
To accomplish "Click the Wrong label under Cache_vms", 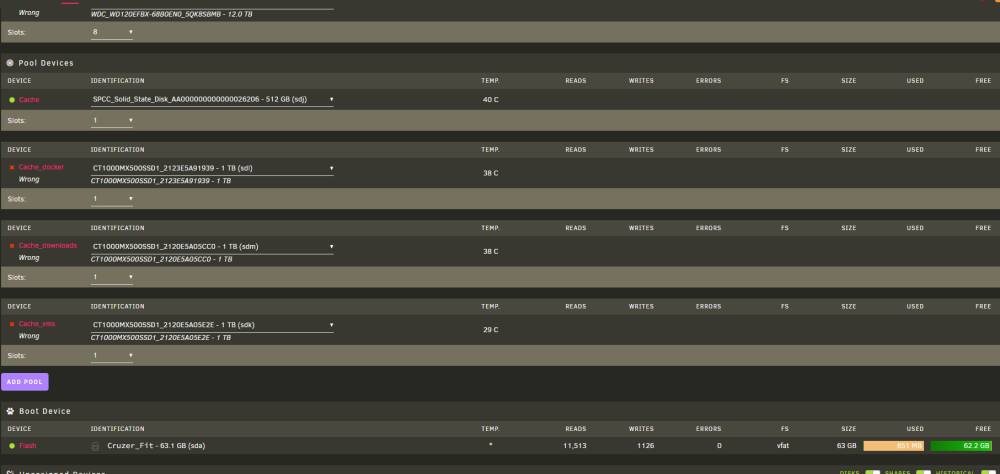I will click(29, 336).
